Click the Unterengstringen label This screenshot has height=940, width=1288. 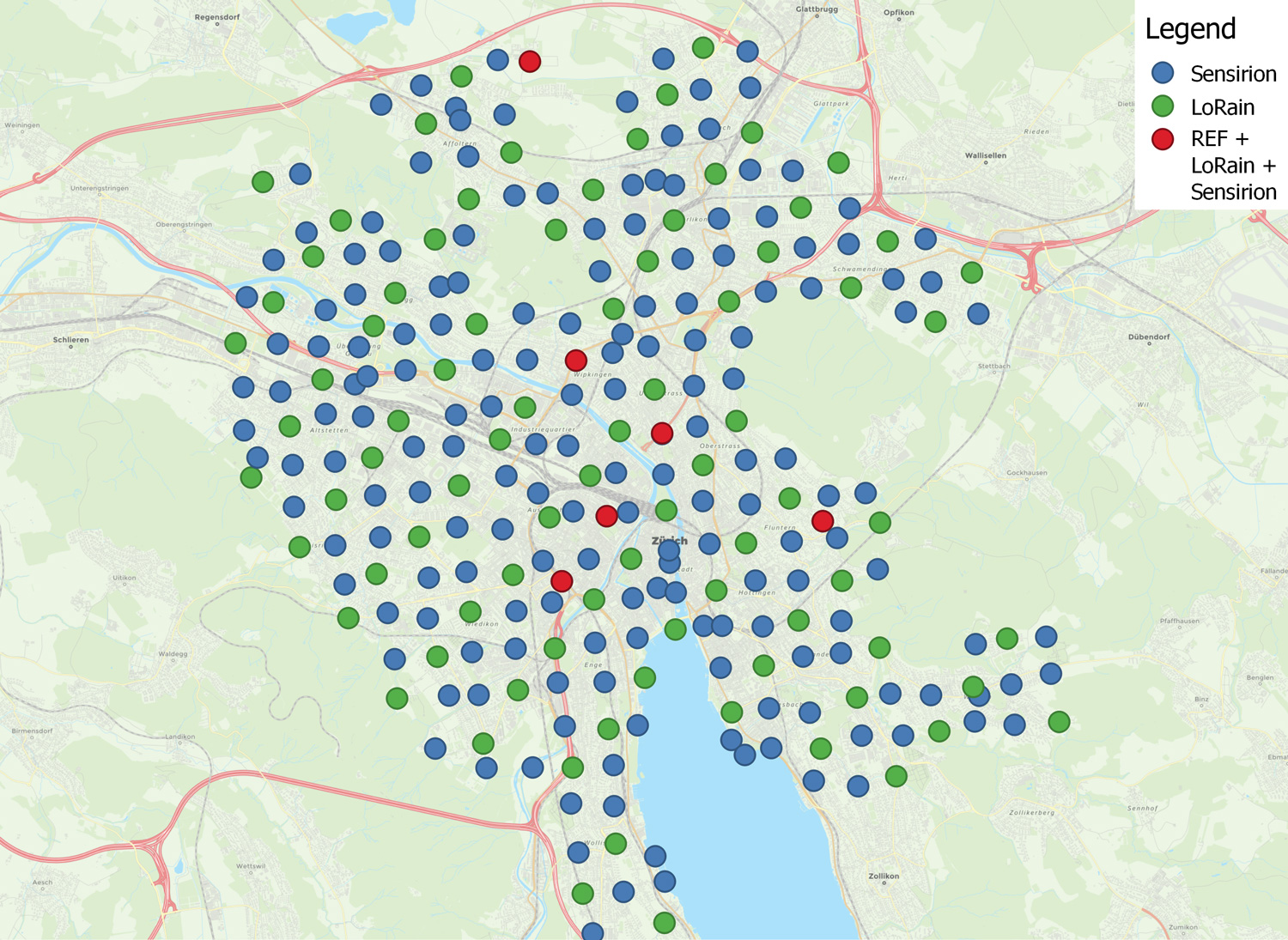click(100, 188)
